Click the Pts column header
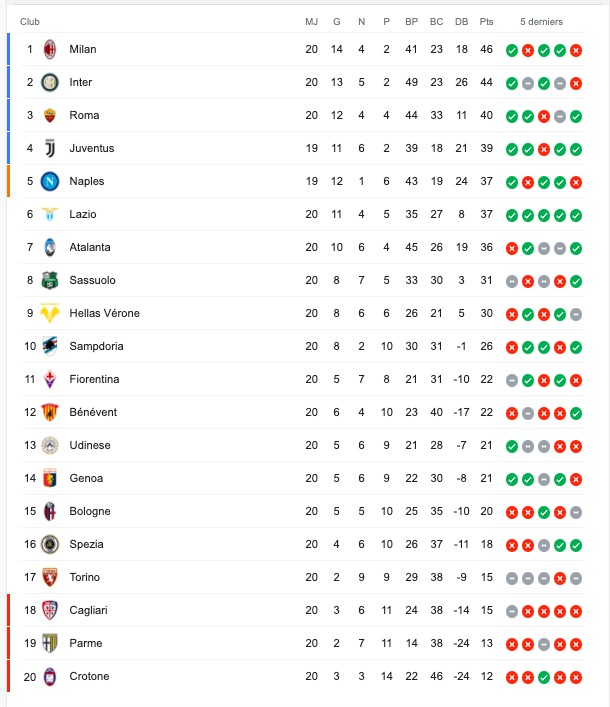Screen dimensions: 610x707 click(x=486, y=22)
